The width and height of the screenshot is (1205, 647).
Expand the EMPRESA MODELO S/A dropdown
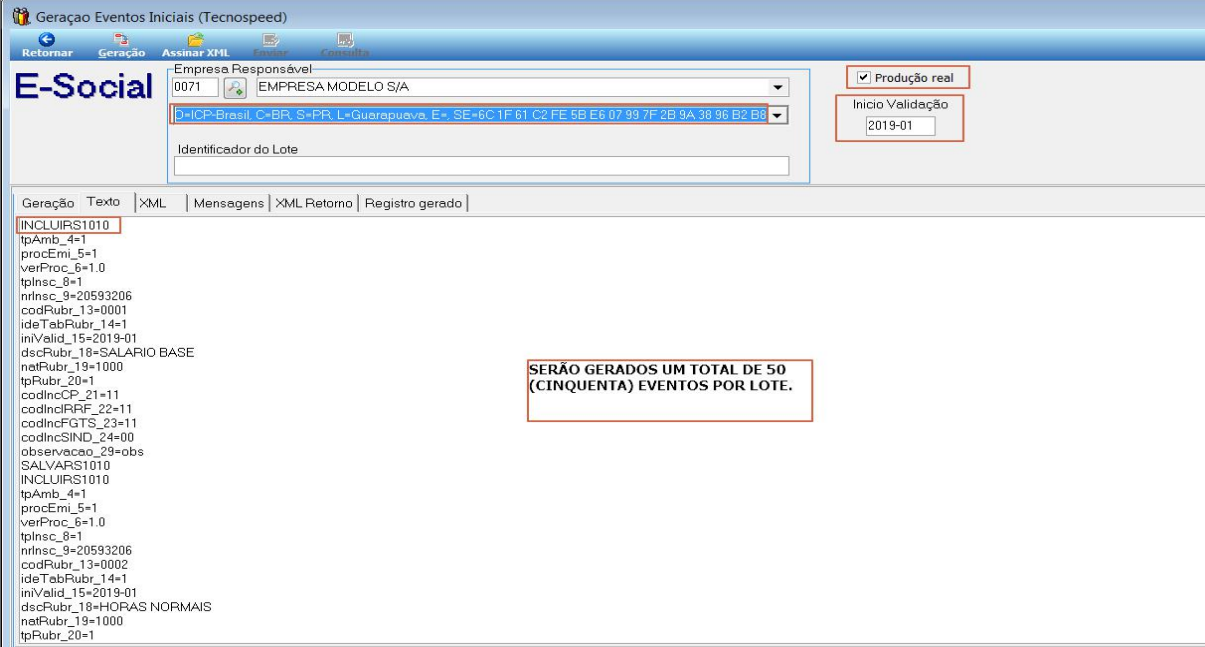click(x=777, y=87)
